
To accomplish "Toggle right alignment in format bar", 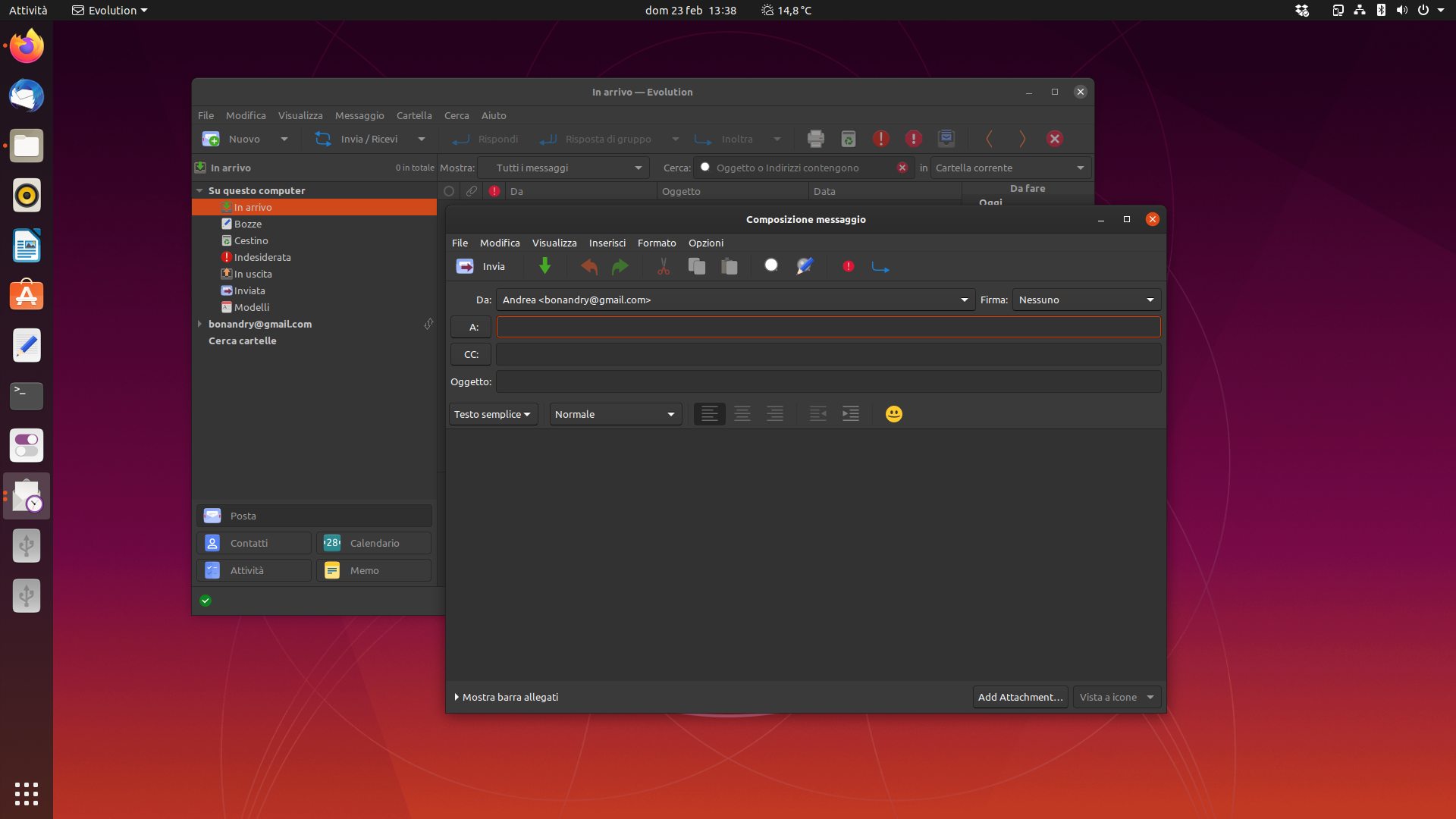I will click(x=775, y=414).
